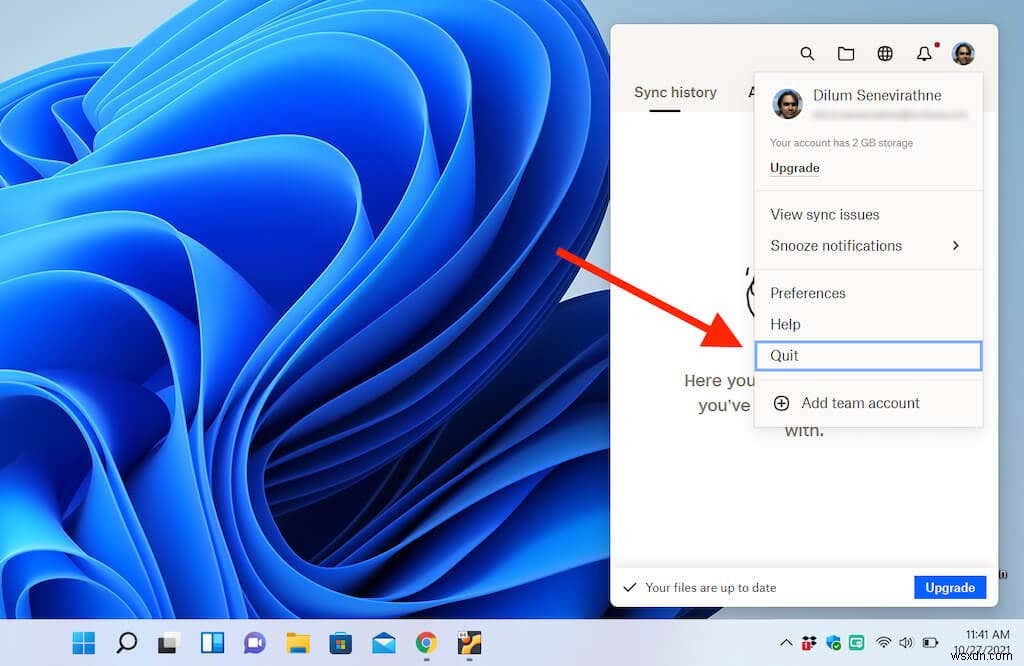This screenshot has height=666, width=1024.
Task: Open the volume control in the system tray
Action: click(907, 644)
